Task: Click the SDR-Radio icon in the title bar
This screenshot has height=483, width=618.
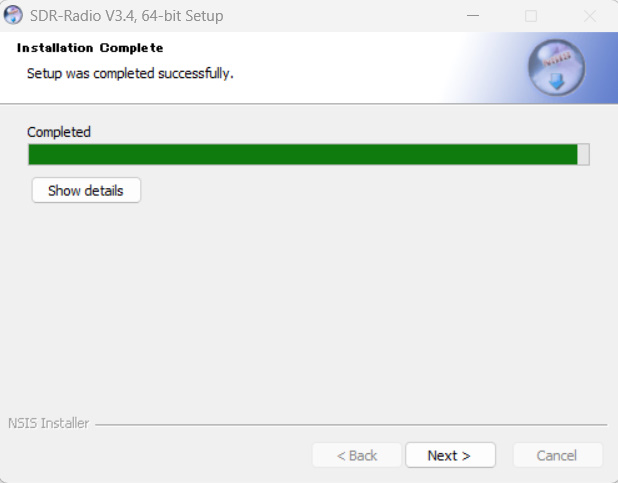Action: (x=14, y=16)
